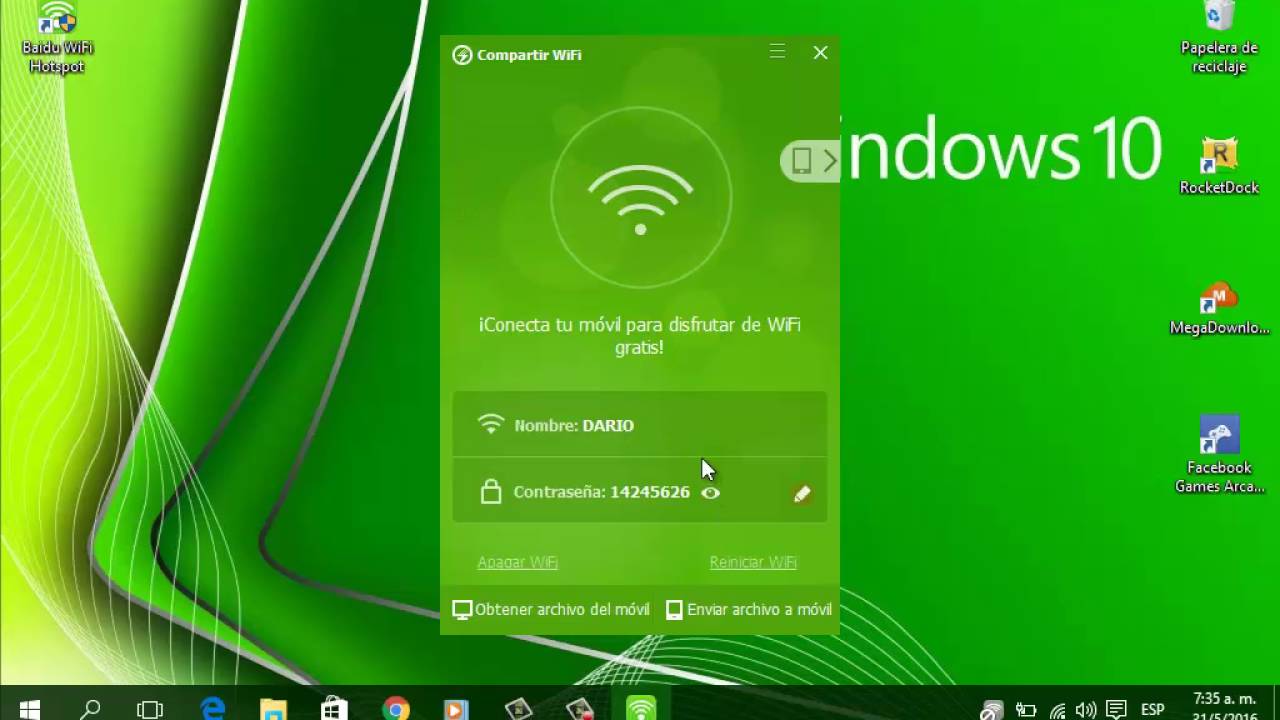Launch Google Chrome from taskbar

[x=396, y=709]
